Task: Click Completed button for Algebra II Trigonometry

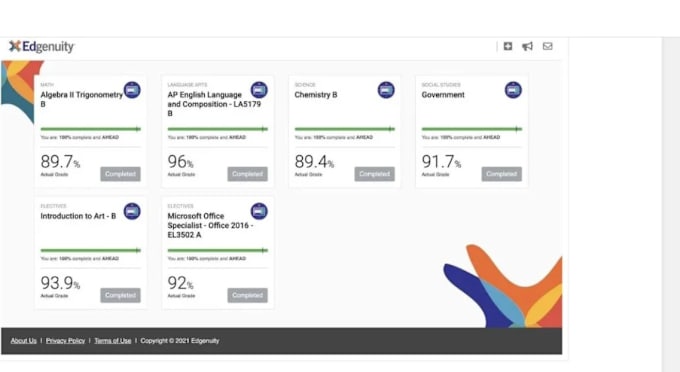Action: pos(121,174)
